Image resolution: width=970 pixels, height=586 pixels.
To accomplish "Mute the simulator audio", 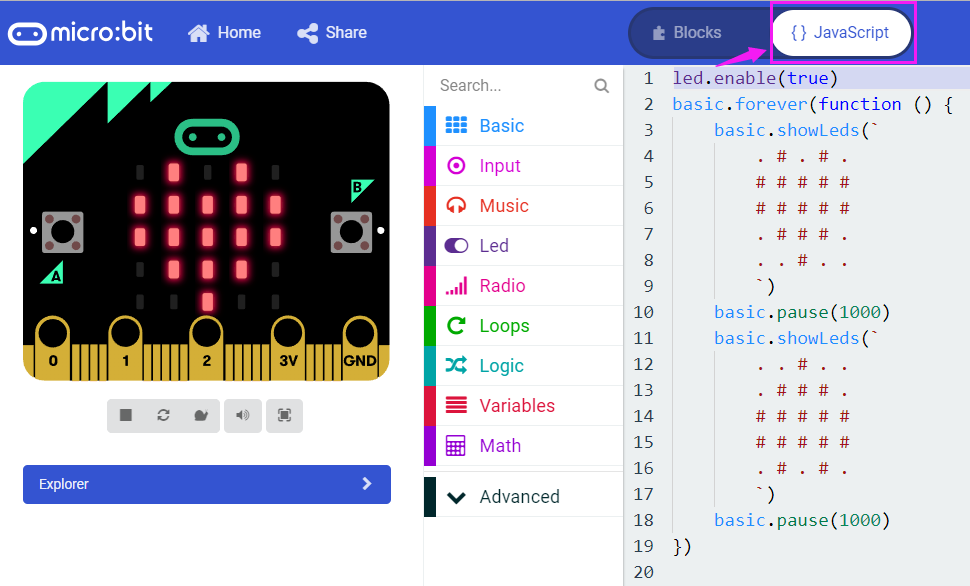I will point(242,415).
